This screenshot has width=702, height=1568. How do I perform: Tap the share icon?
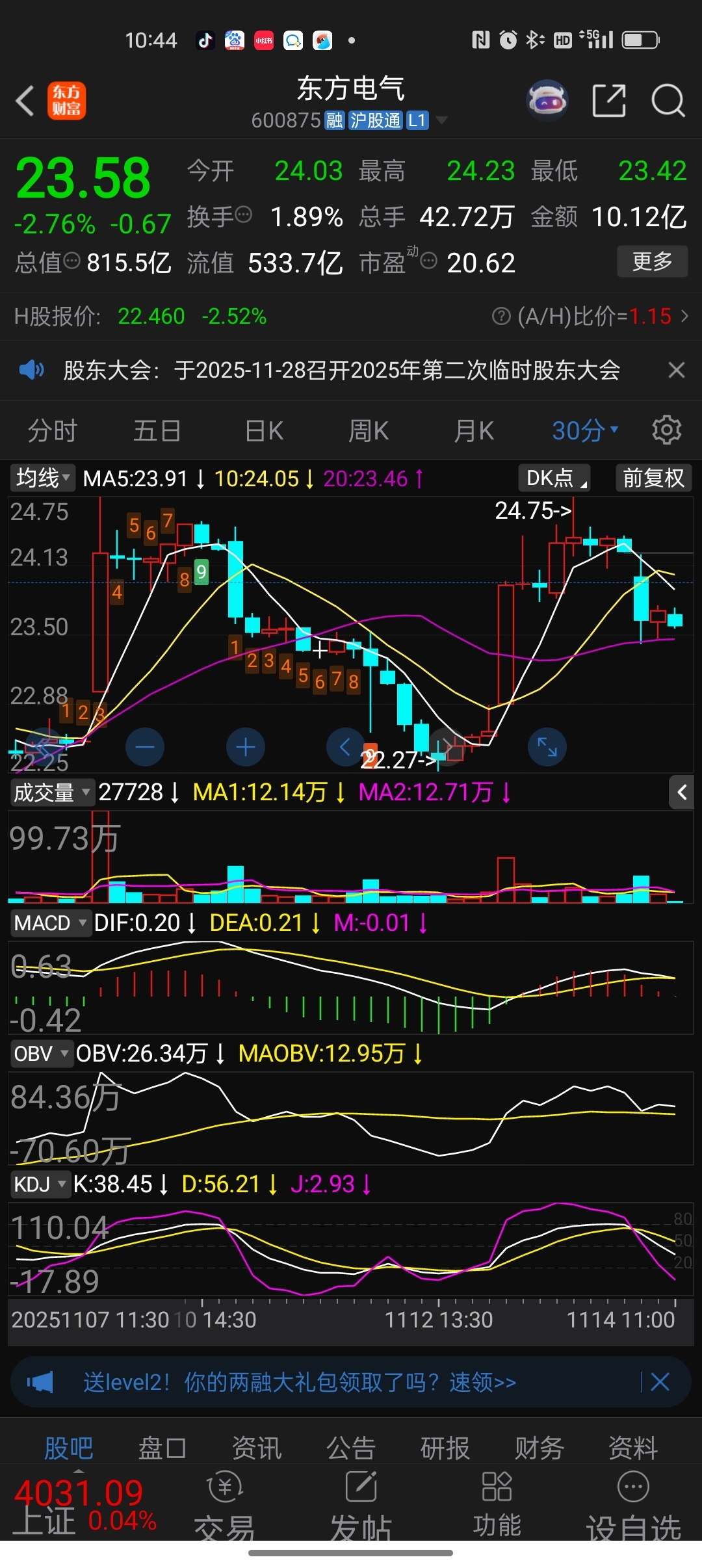[x=609, y=101]
